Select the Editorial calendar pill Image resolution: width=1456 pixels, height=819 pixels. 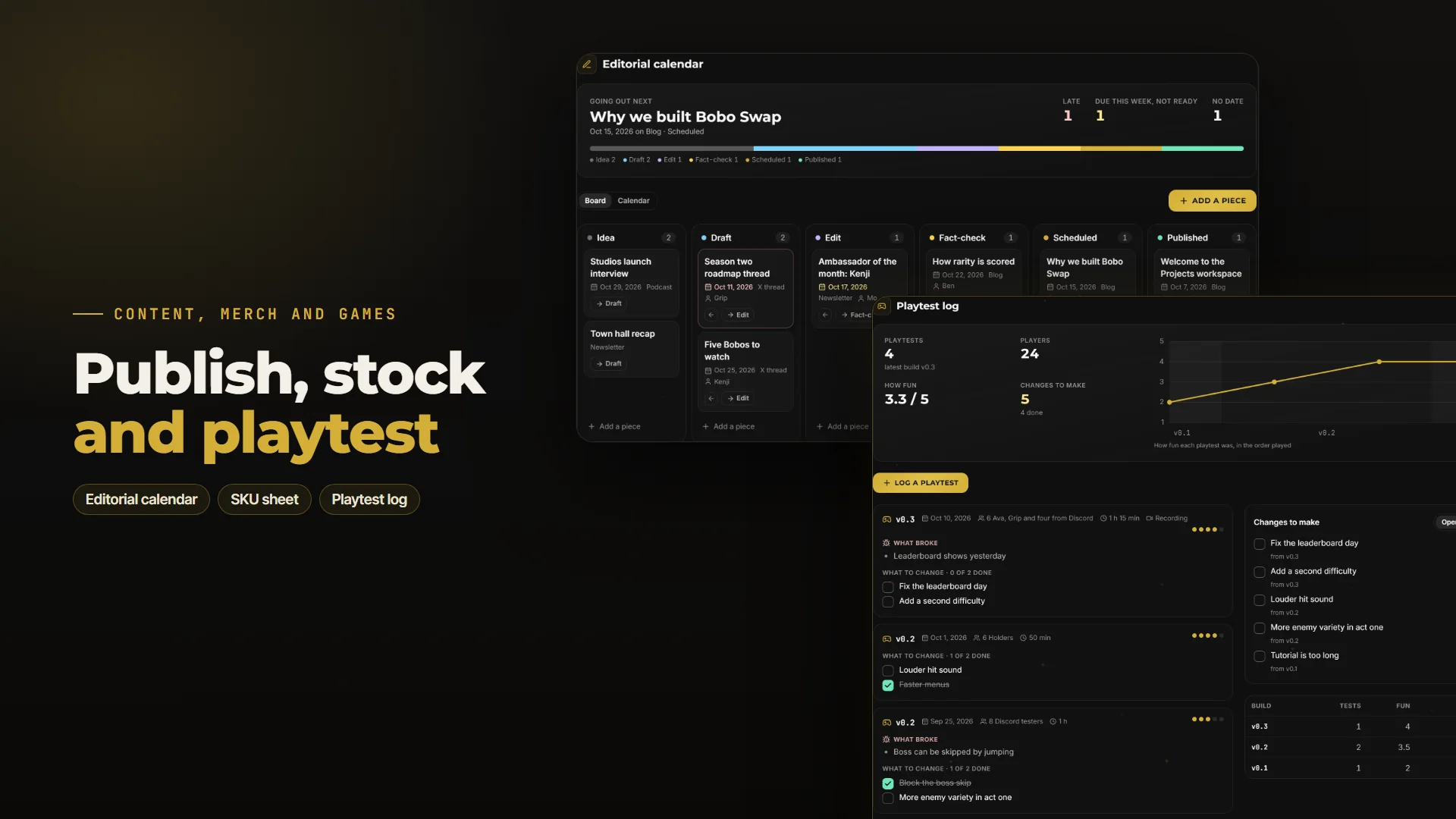pyautogui.click(x=141, y=500)
